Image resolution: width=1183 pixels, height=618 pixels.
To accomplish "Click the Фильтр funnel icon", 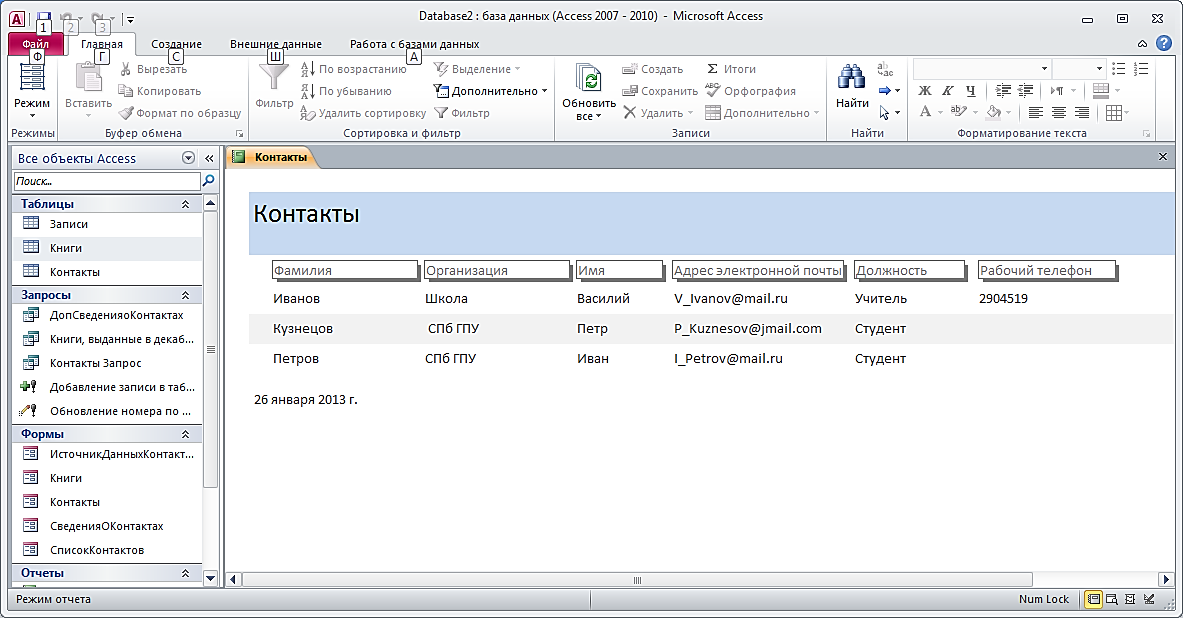I will click(x=274, y=78).
